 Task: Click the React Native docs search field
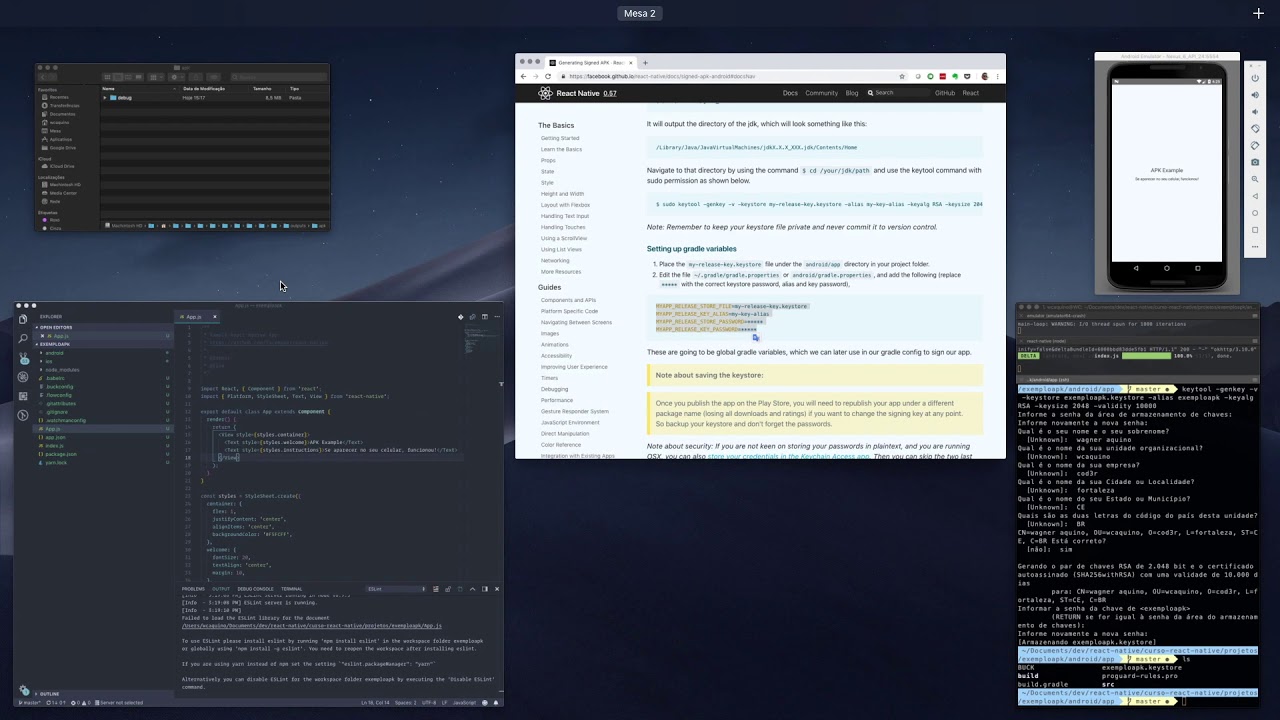(896, 93)
